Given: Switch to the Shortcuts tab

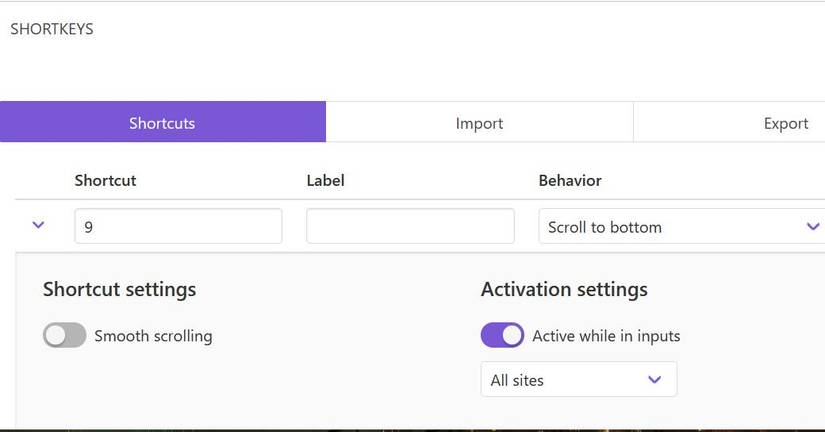Looking at the screenshot, I should (x=162, y=123).
